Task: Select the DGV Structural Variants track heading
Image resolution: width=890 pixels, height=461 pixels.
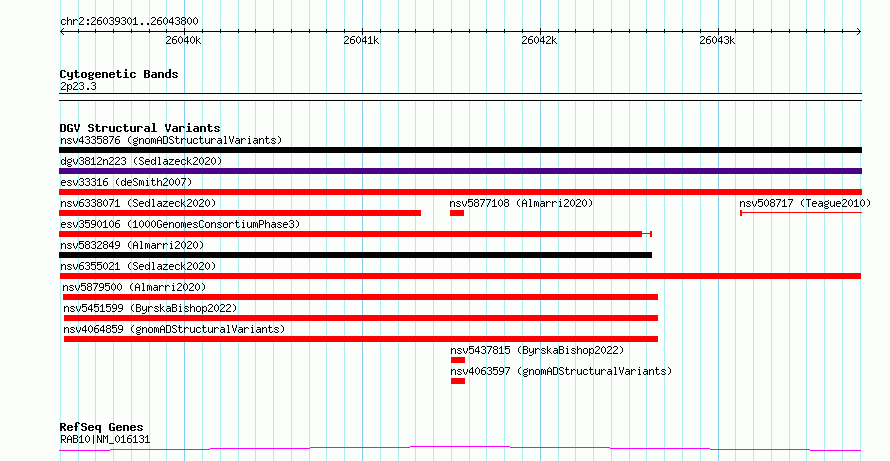Action: point(140,128)
